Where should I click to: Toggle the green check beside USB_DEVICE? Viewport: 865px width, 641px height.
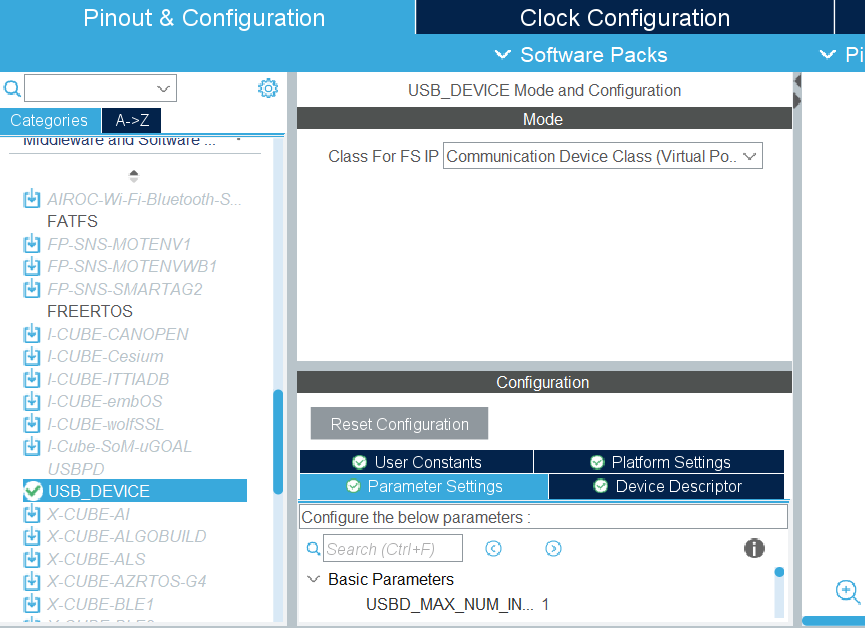coord(31,491)
